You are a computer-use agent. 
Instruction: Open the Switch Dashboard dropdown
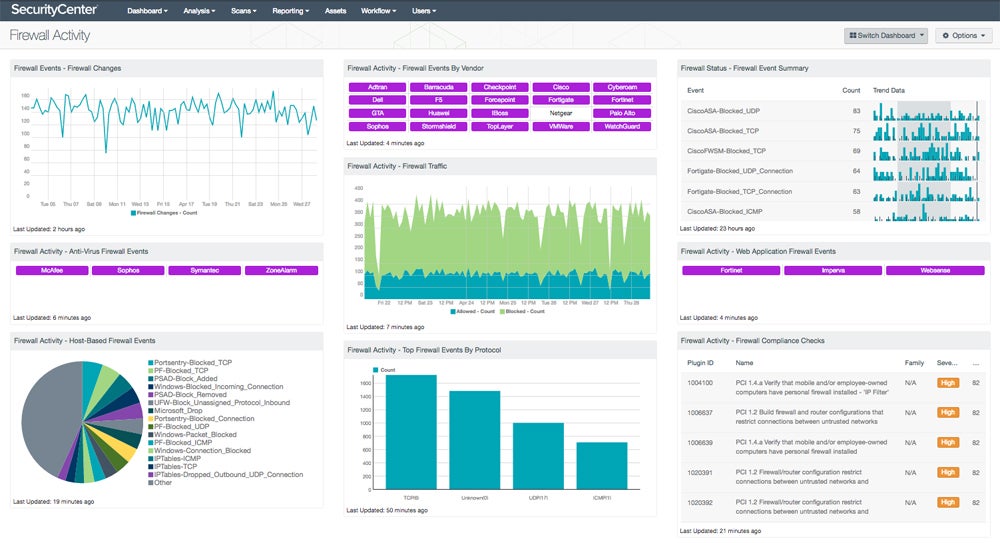click(886, 36)
